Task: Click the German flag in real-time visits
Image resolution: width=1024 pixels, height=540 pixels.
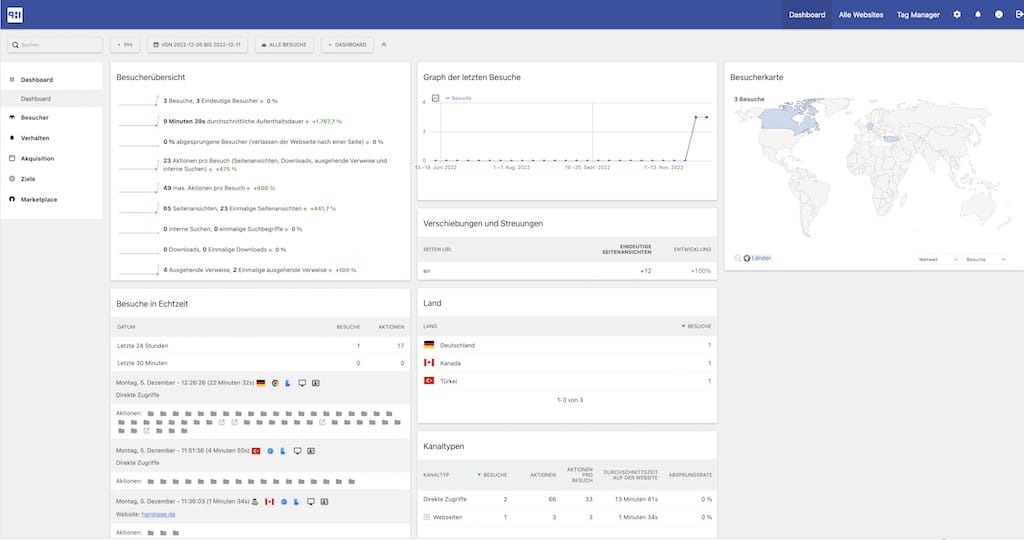Action: 261,383
